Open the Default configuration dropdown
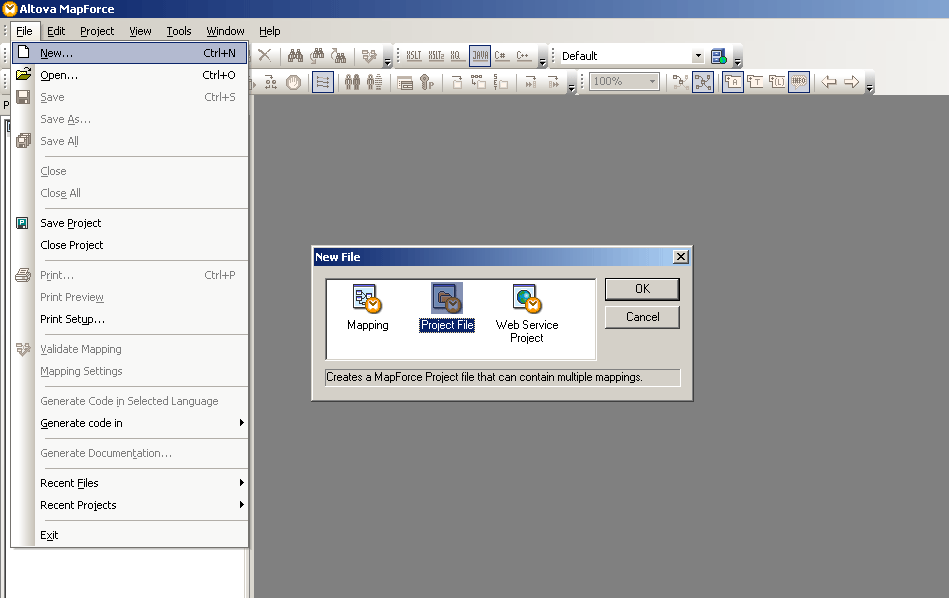 [x=698, y=56]
